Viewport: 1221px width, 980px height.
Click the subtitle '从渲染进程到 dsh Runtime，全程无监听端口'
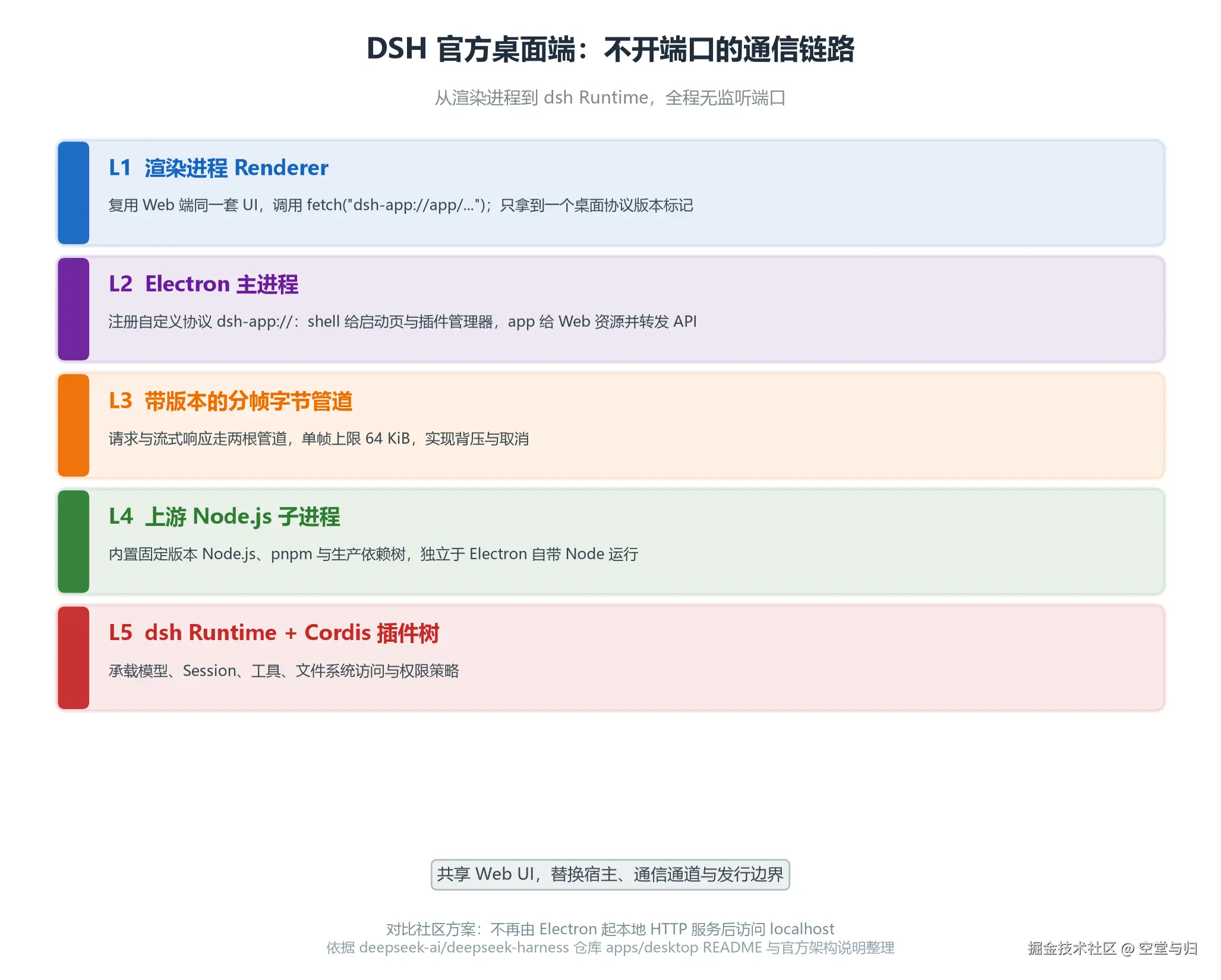click(x=610, y=97)
